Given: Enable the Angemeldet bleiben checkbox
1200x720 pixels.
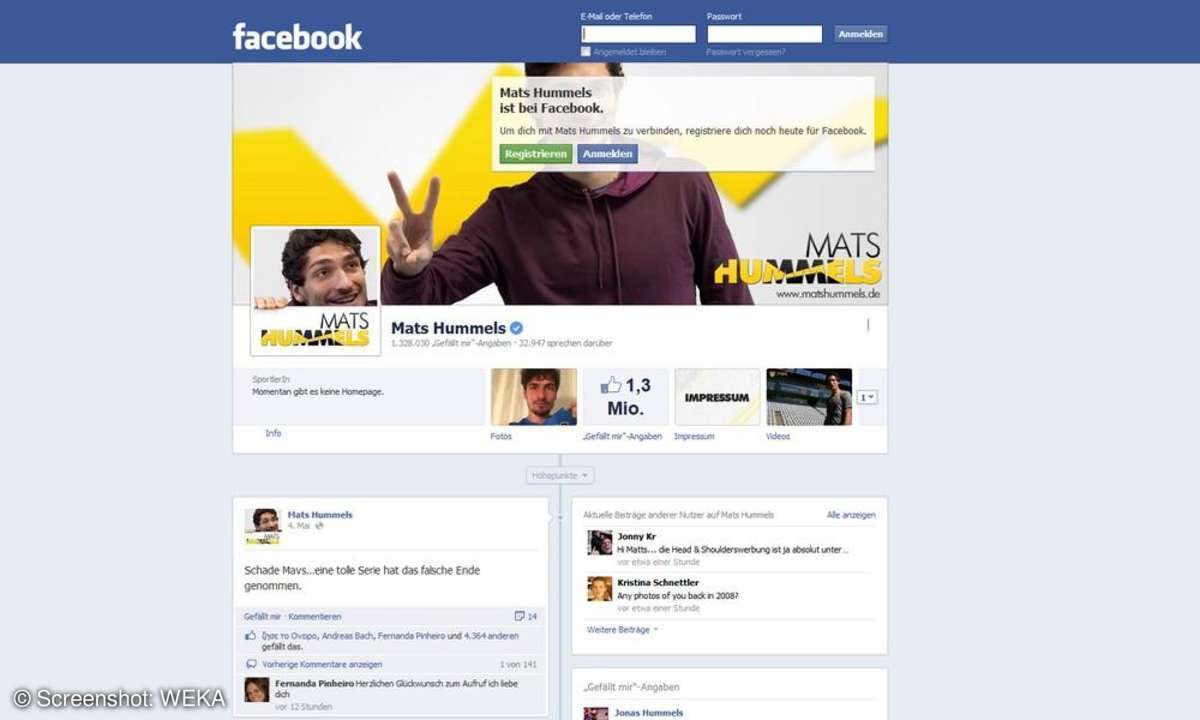Looking at the screenshot, I should pyautogui.click(x=585, y=50).
